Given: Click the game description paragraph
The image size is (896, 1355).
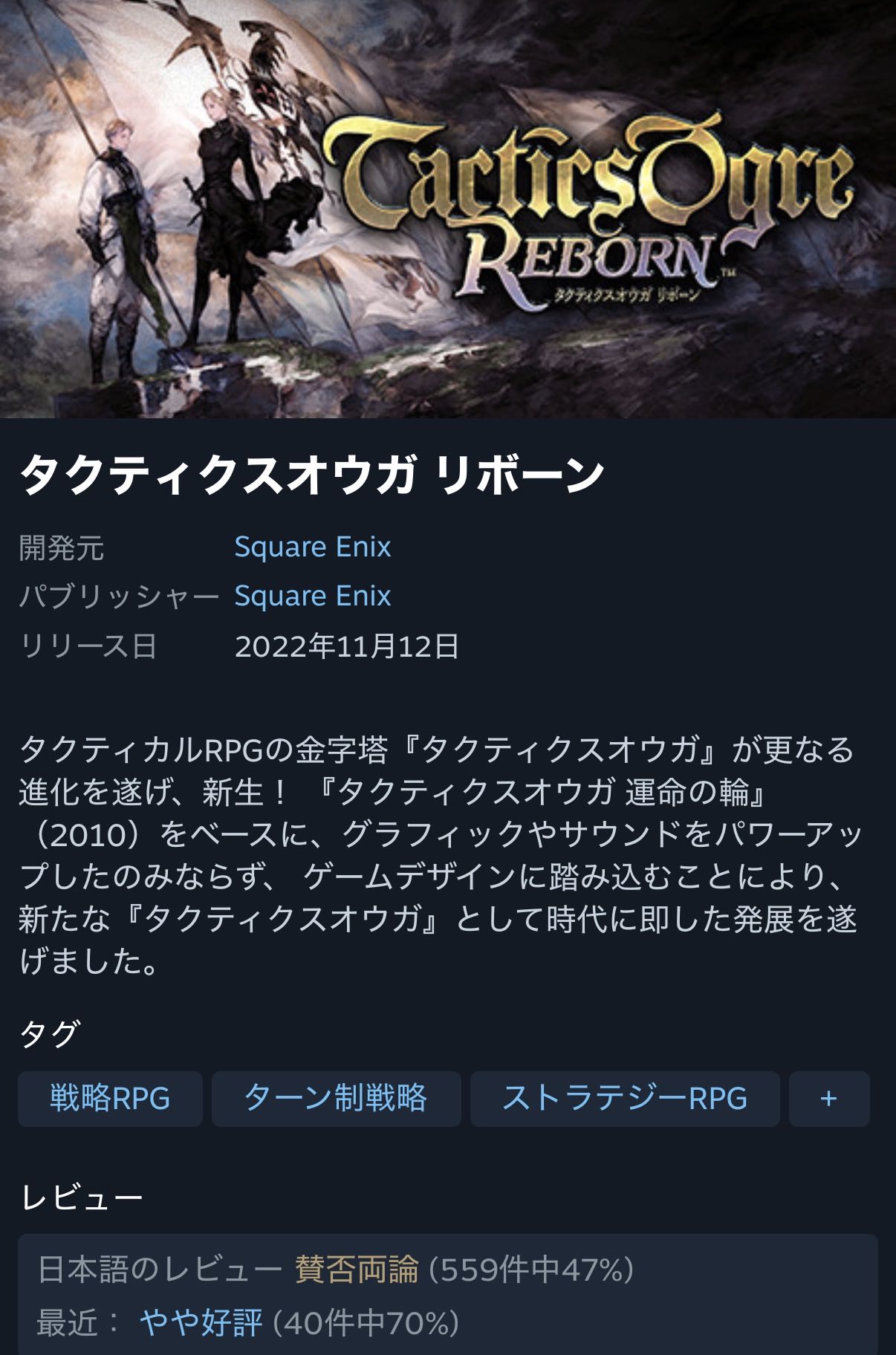Looking at the screenshot, I should (x=440, y=857).
